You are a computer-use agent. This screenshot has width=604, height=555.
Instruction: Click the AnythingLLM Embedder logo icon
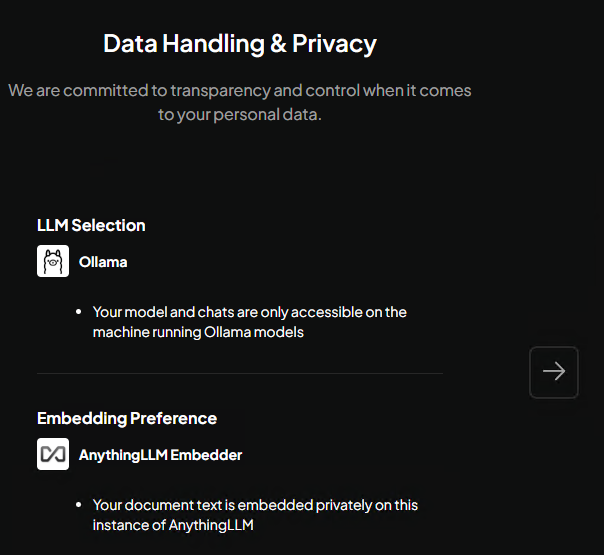pyautogui.click(x=53, y=455)
